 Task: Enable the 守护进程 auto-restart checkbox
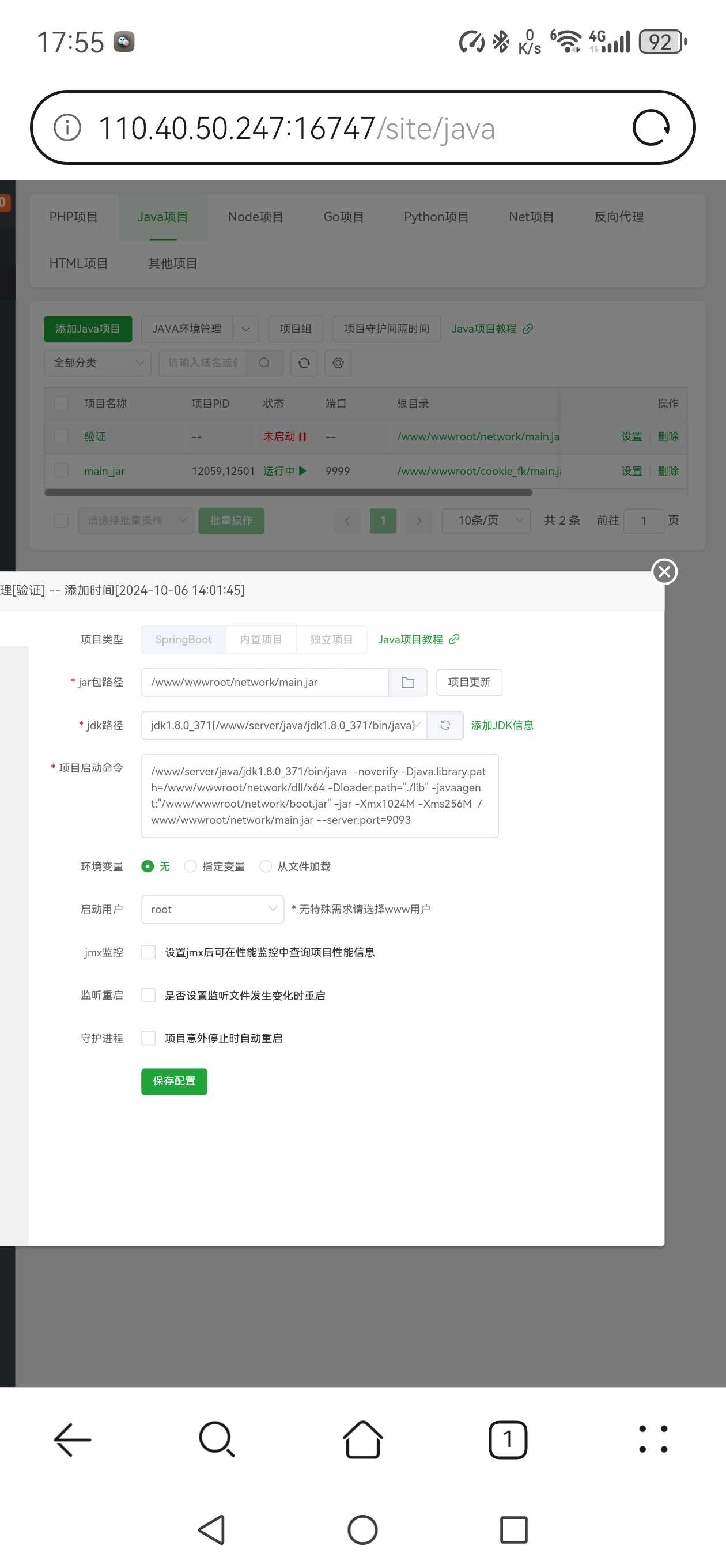(149, 1038)
